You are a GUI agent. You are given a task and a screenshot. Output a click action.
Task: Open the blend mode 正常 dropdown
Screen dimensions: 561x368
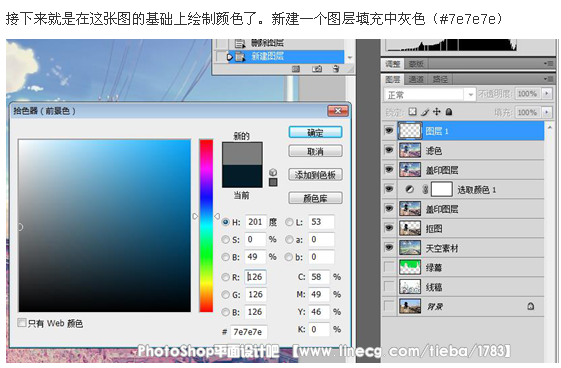429,95
